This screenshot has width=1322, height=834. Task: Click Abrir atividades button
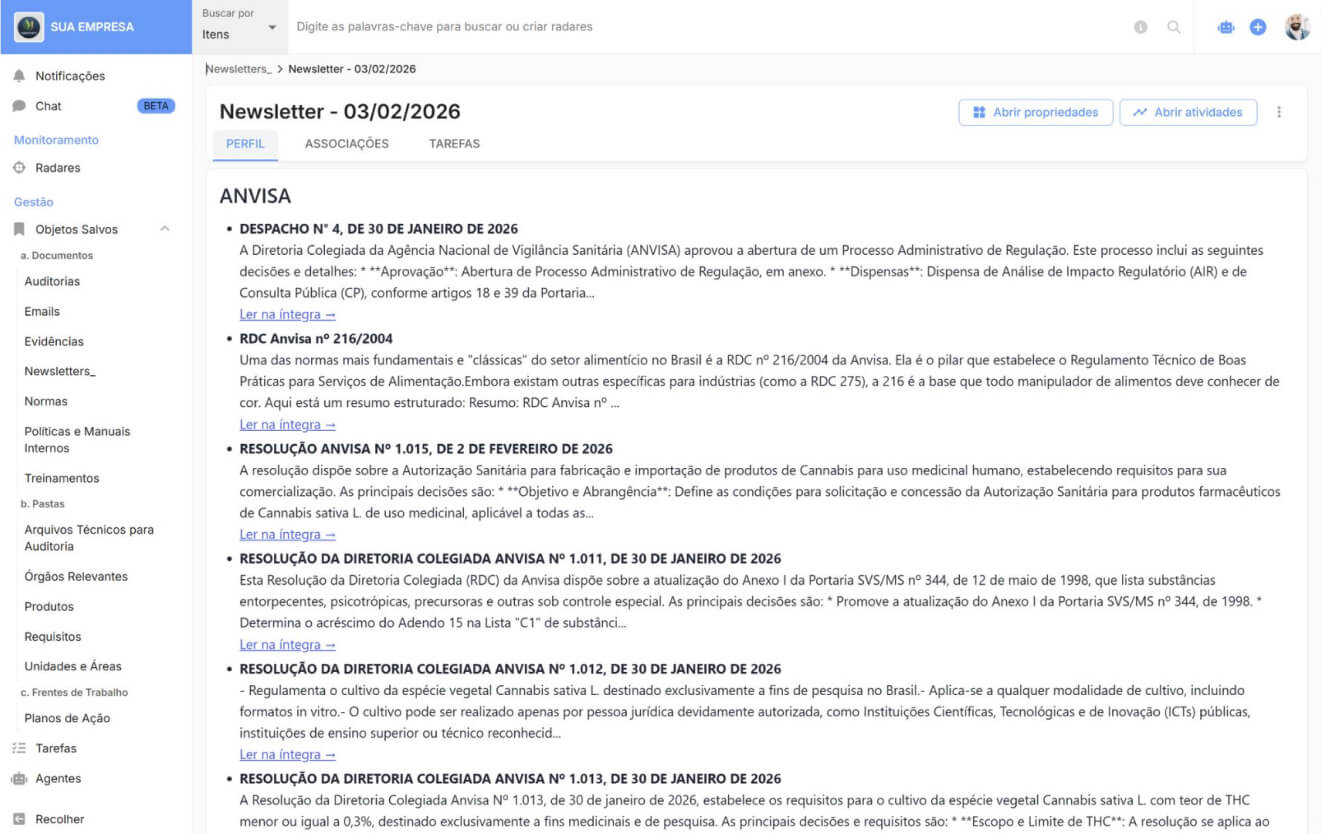point(1188,112)
